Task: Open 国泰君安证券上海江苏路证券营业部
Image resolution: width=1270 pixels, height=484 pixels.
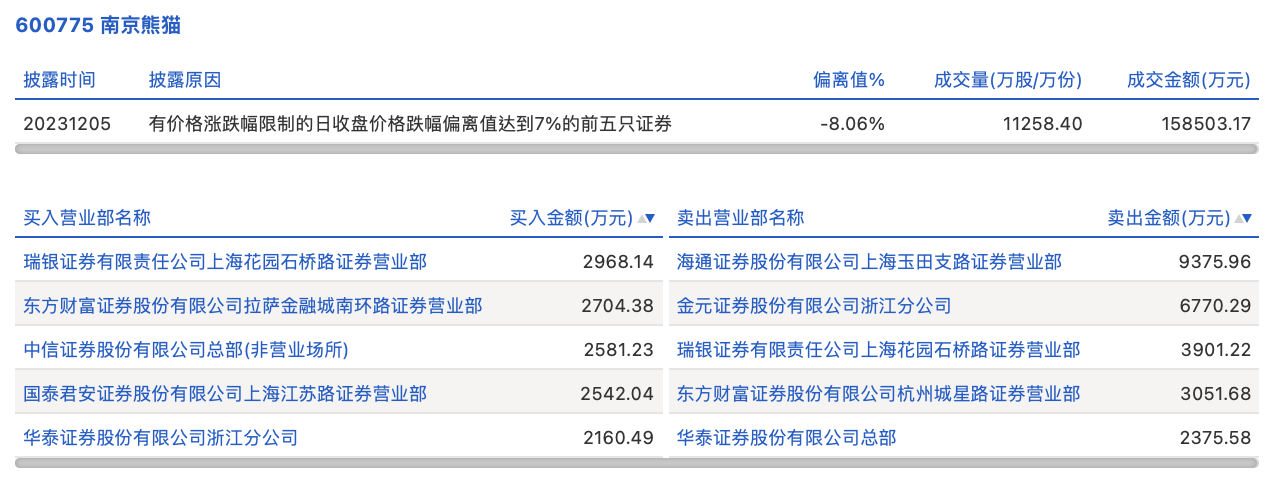Action: point(225,394)
